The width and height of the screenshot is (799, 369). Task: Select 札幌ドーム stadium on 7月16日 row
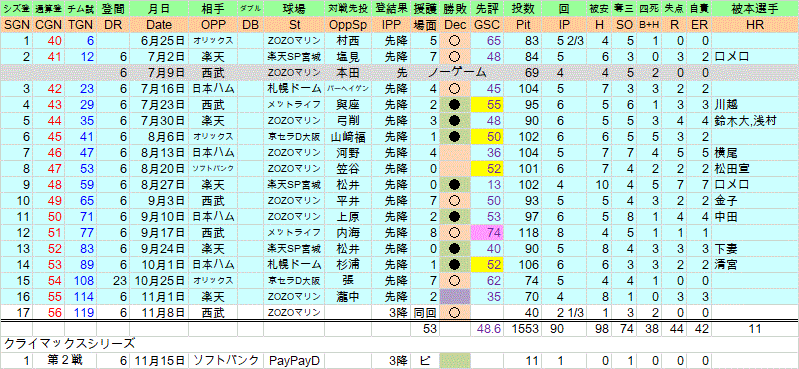click(294, 89)
